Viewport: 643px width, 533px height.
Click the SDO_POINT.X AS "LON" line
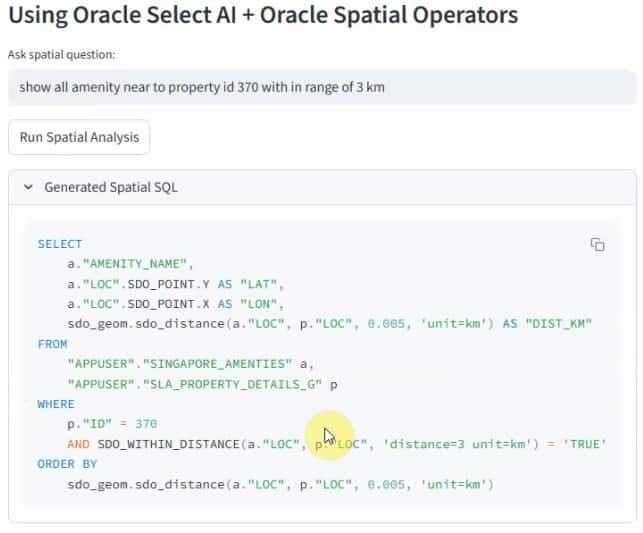(176, 304)
